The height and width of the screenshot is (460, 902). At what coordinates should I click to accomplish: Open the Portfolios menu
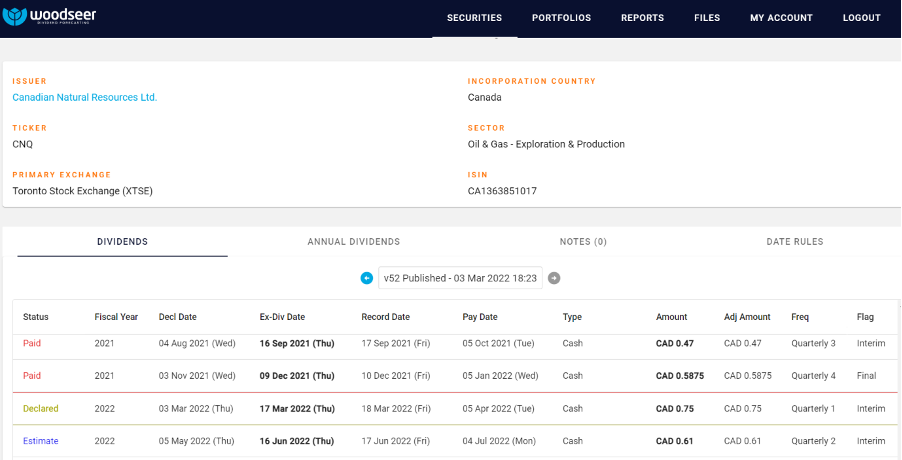(561, 18)
